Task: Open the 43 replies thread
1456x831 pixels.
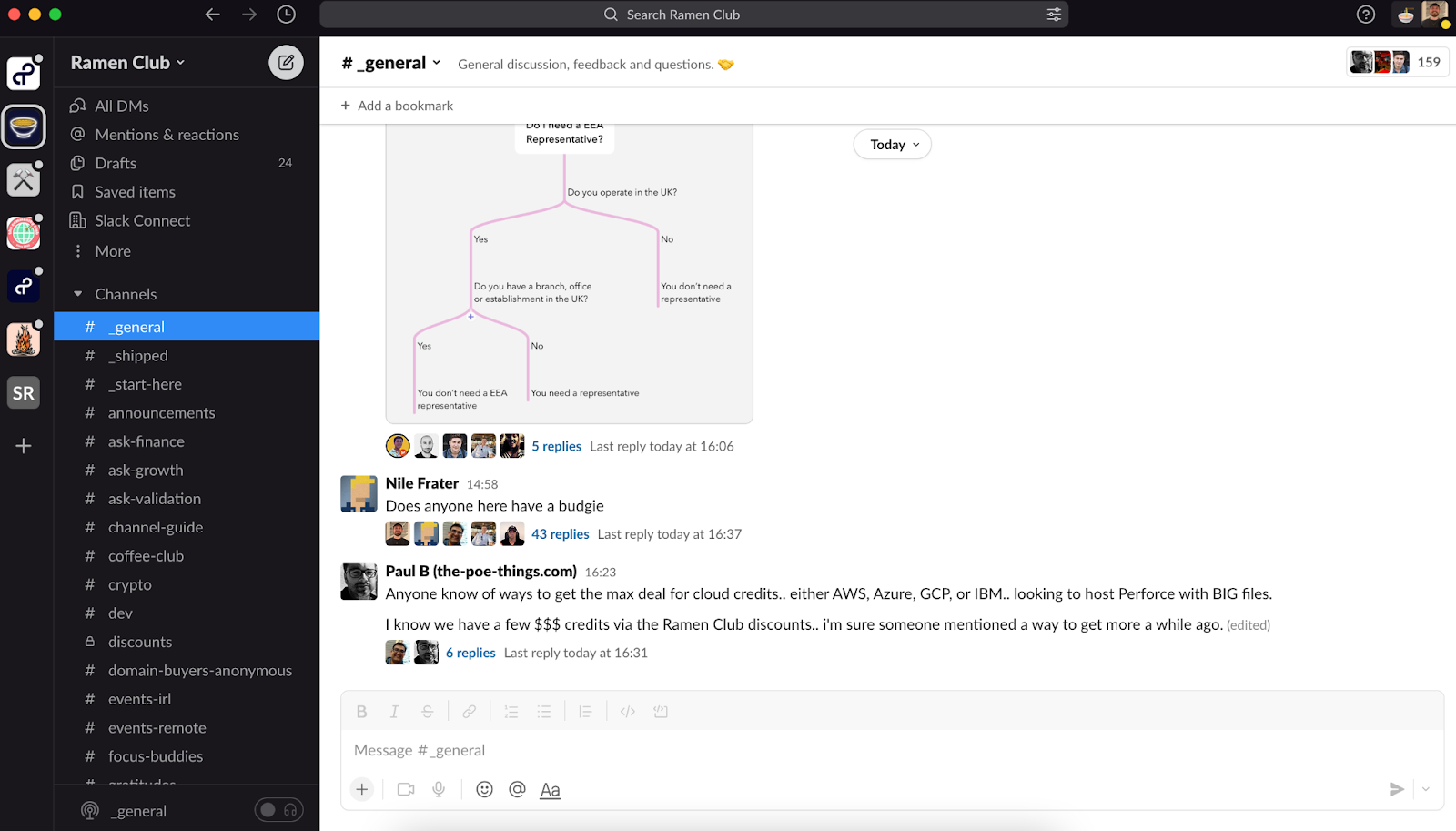Action: (x=561, y=534)
